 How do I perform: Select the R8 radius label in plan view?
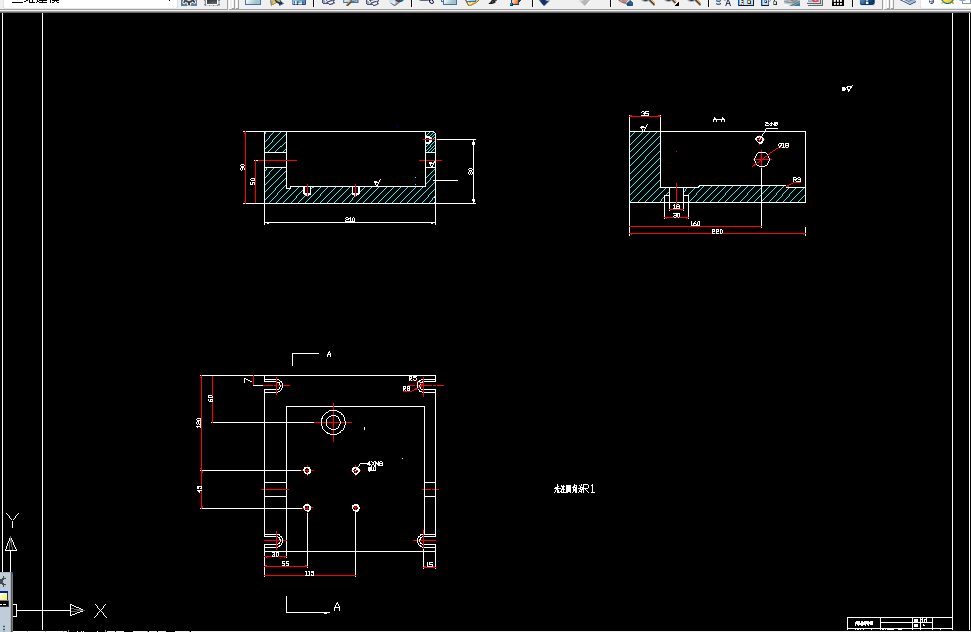coord(406,389)
